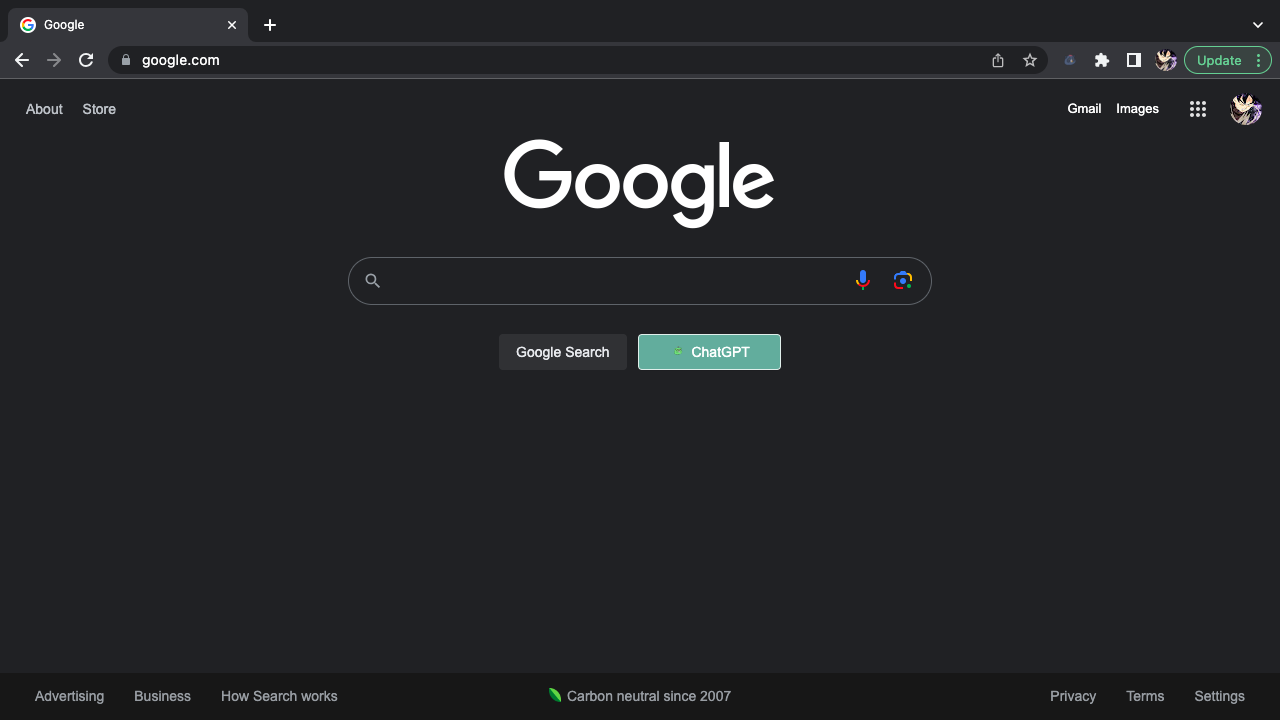
Task: Open the Images link
Action: [x=1138, y=109]
